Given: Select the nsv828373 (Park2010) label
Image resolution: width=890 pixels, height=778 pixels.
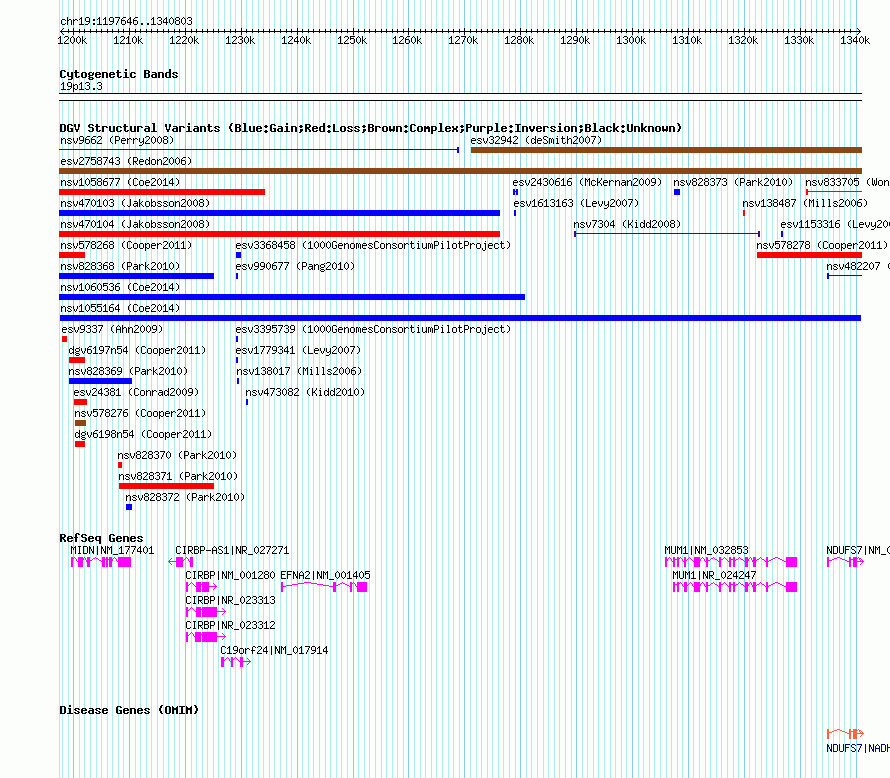Looking at the screenshot, I should 733,182.
